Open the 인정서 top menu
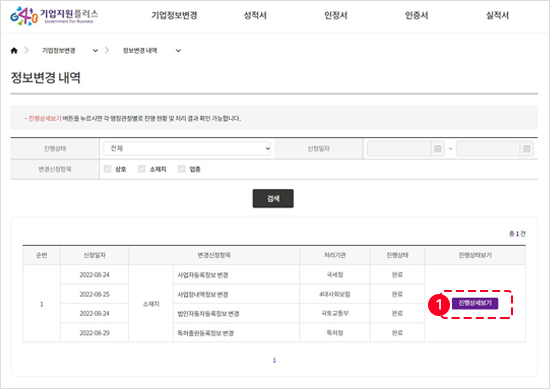 (x=336, y=15)
